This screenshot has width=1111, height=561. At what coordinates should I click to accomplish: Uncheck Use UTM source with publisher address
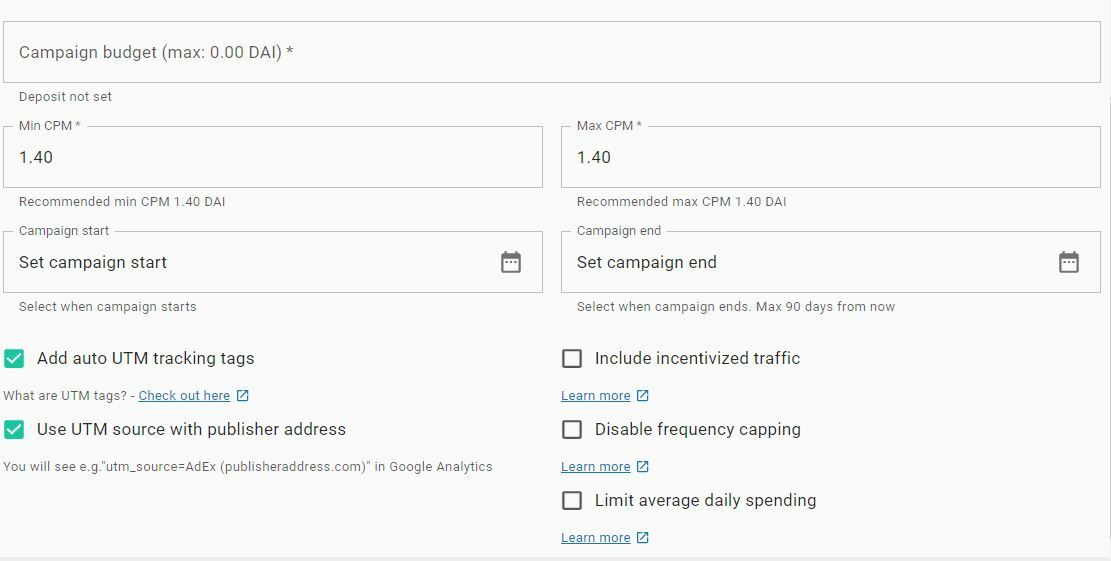pyautogui.click(x=14, y=429)
